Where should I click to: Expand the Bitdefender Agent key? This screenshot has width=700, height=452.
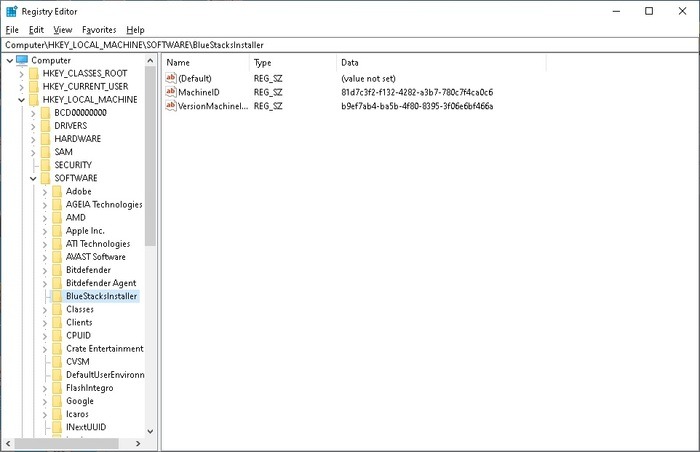pyautogui.click(x=44, y=283)
